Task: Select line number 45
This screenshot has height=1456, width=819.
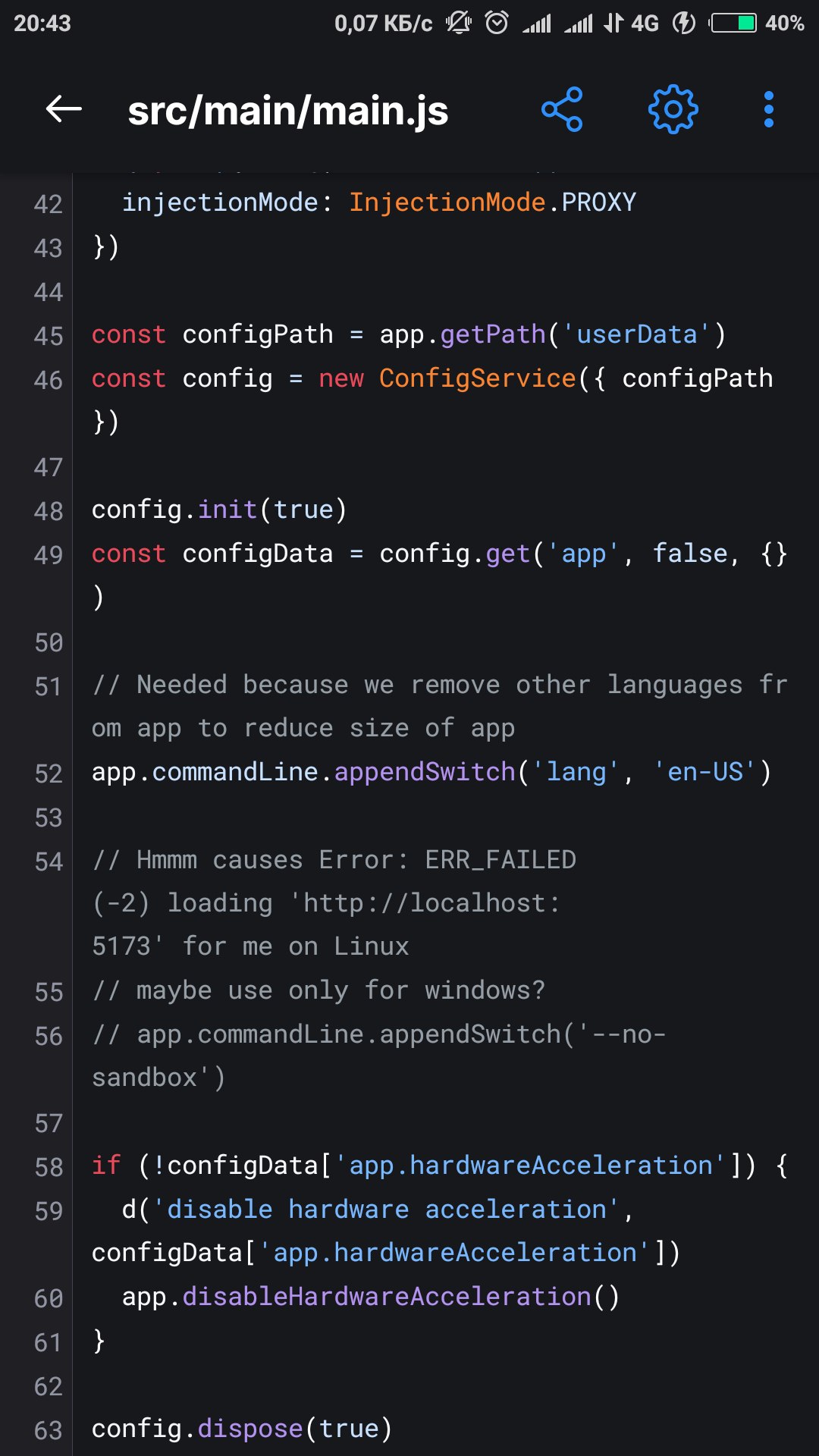Action: (x=49, y=336)
